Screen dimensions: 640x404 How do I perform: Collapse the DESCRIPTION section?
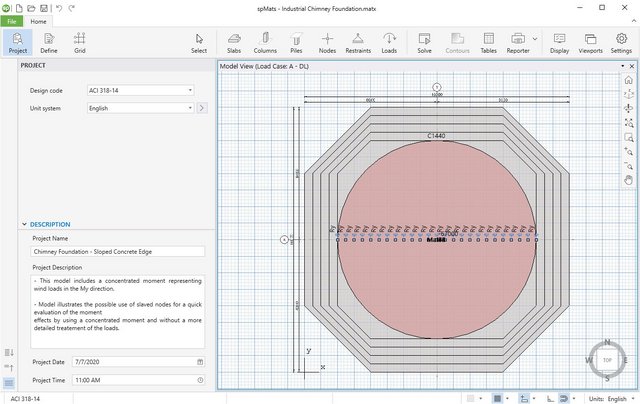(24, 224)
